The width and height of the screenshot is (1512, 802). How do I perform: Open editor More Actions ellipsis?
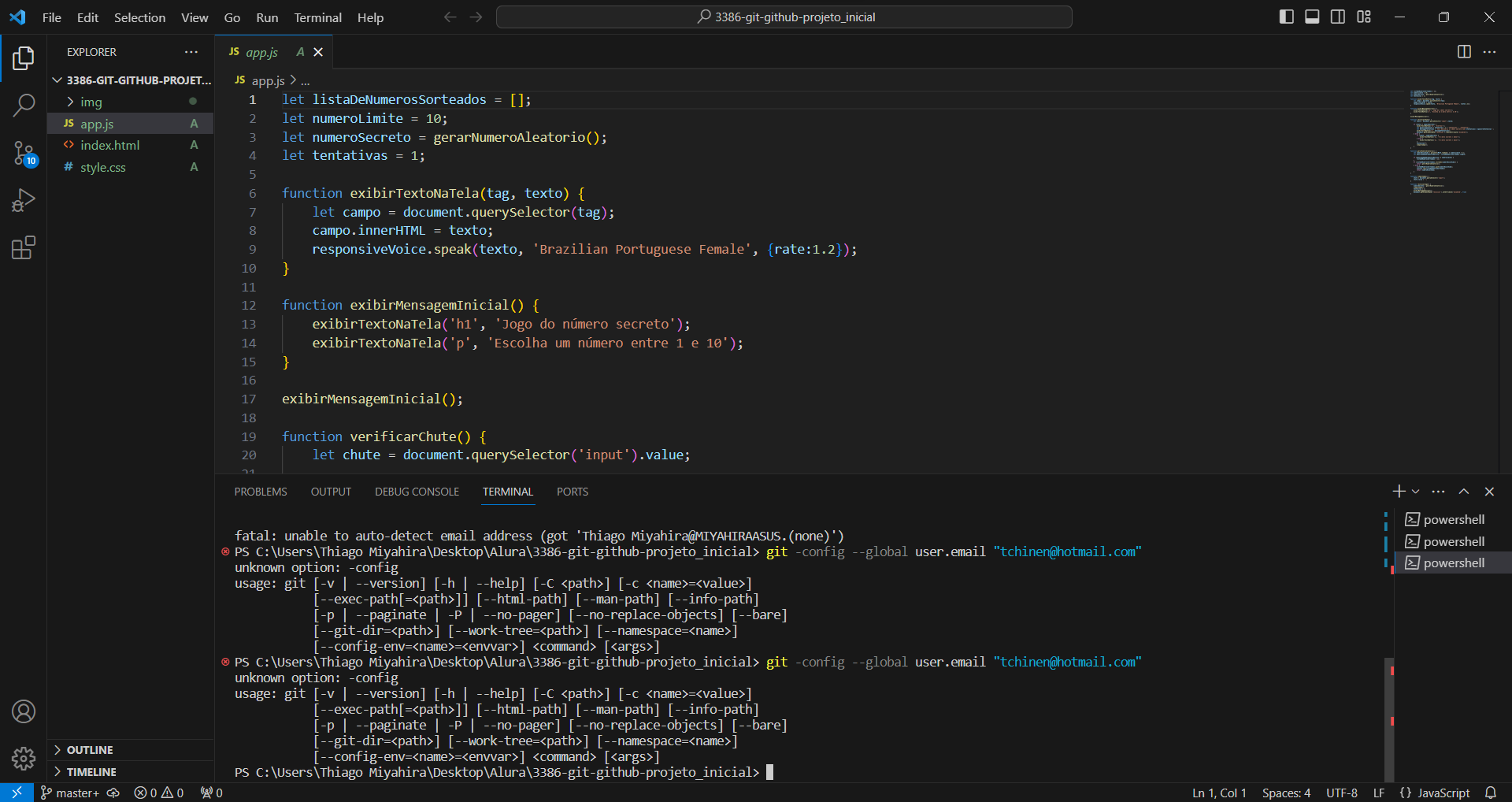point(1489,52)
